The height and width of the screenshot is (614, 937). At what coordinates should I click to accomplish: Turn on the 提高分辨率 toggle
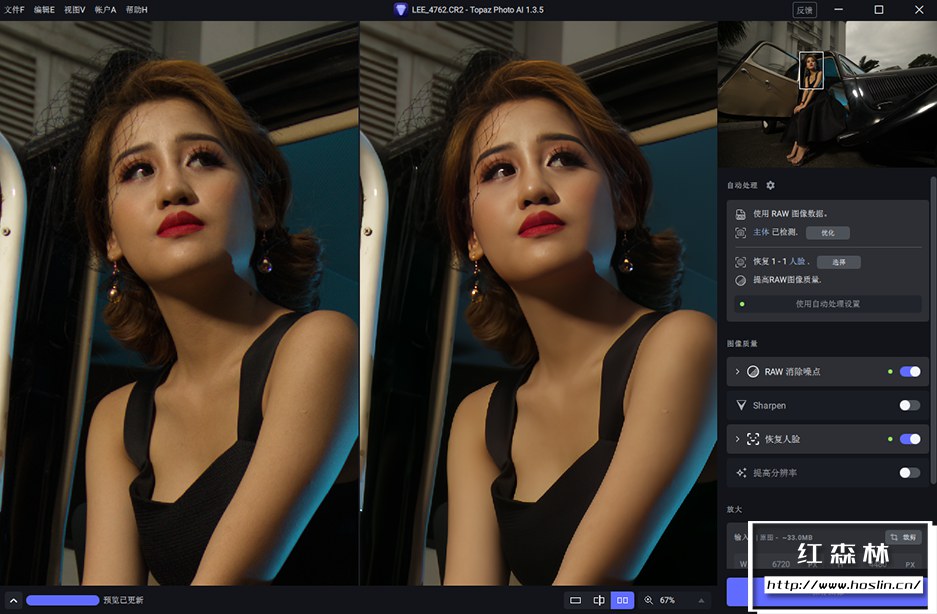pos(909,472)
